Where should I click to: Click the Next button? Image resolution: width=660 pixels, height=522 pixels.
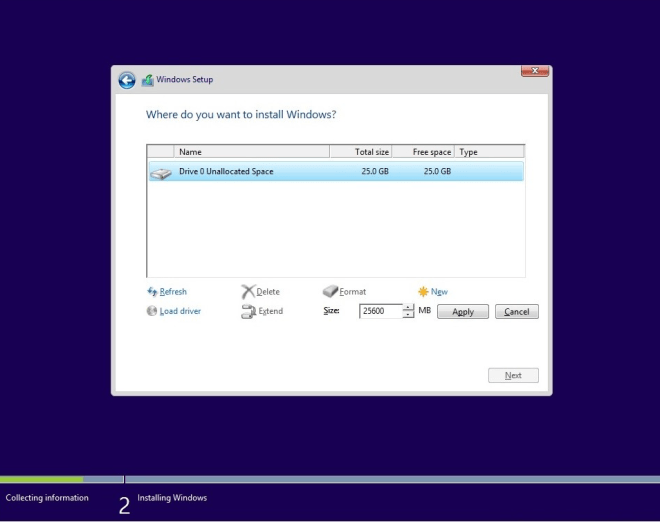click(513, 376)
